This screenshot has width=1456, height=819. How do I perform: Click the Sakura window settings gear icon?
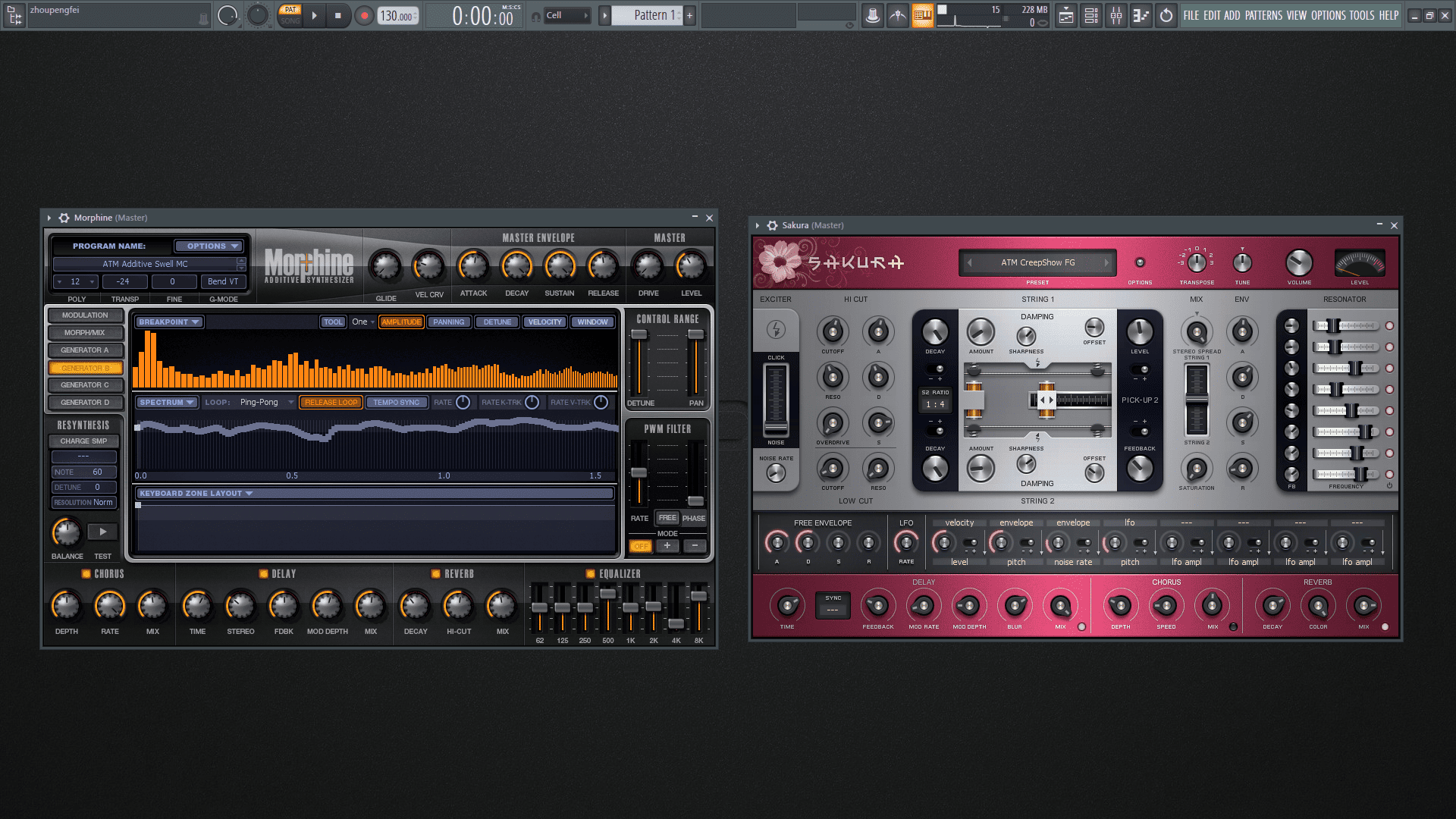pos(772,225)
